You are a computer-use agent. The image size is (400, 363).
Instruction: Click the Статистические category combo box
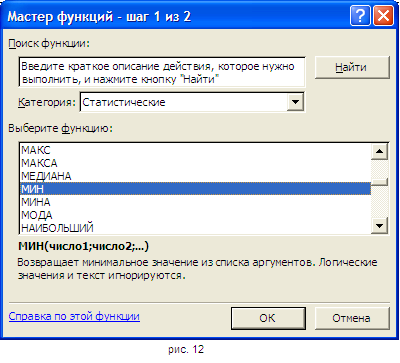pyautogui.click(x=192, y=102)
